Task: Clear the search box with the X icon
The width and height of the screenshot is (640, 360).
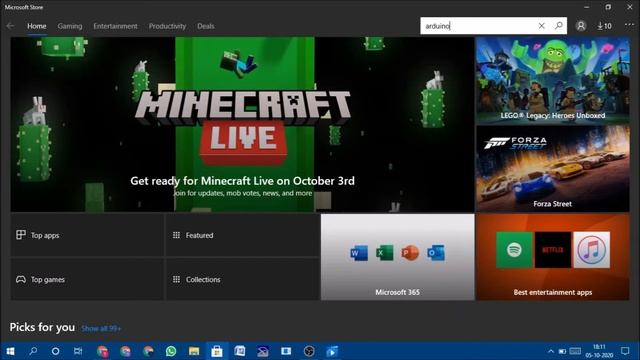Action: tap(541, 26)
